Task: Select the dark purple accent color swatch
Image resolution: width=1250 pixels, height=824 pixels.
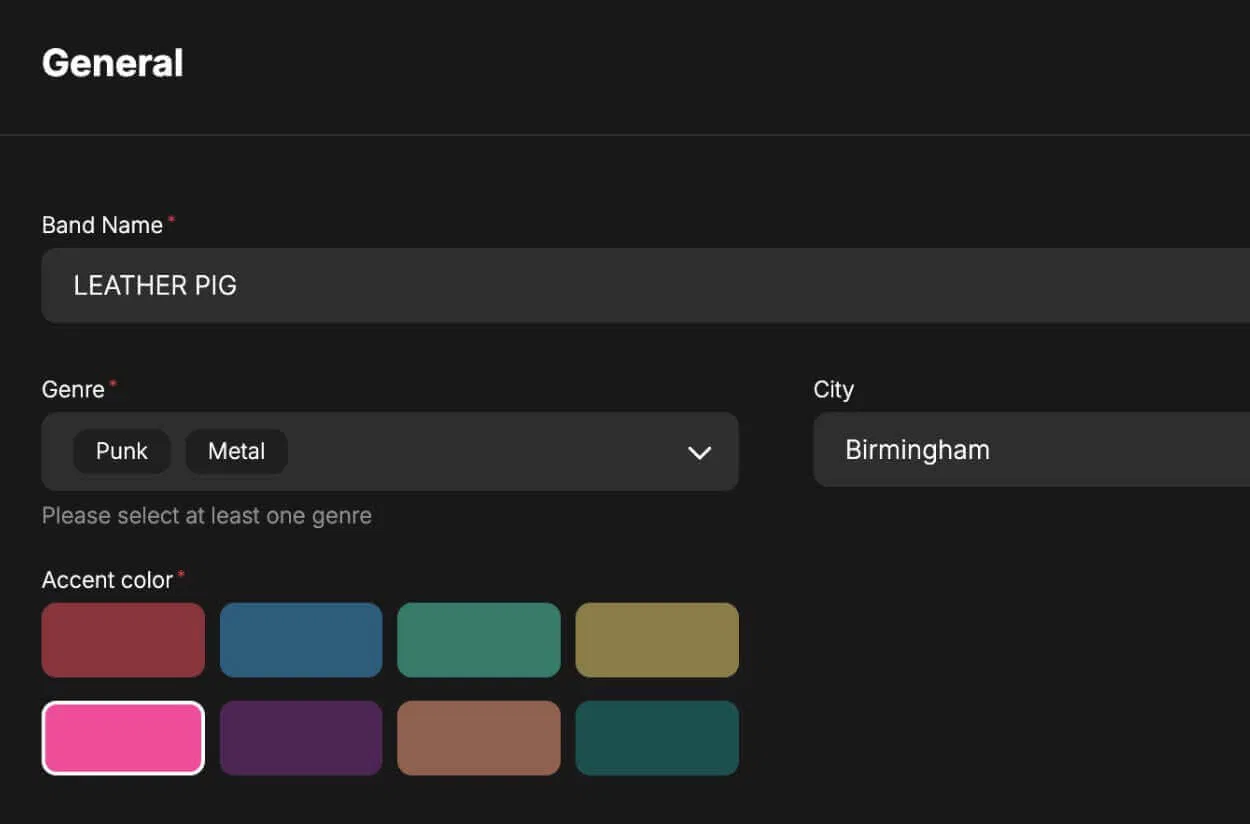Action: (x=301, y=738)
